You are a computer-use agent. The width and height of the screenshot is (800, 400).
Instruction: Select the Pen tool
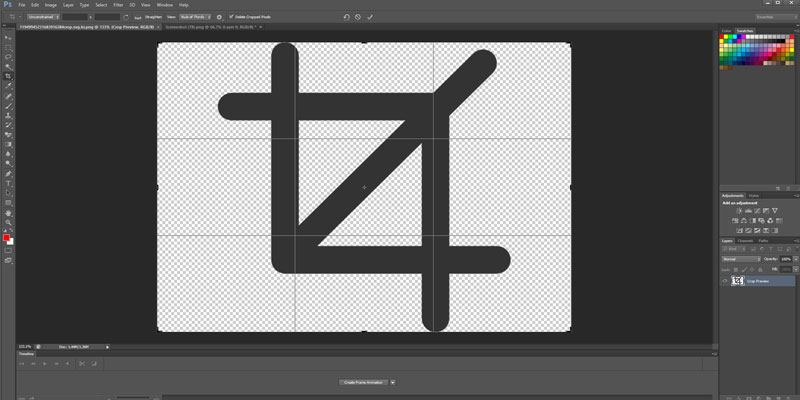point(8,174)
